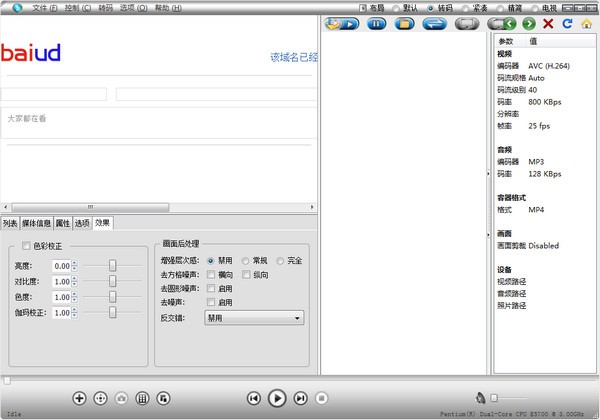Click the red X delete icon
The height and width of the screenshot is (420, 600).
pos(547,23)
